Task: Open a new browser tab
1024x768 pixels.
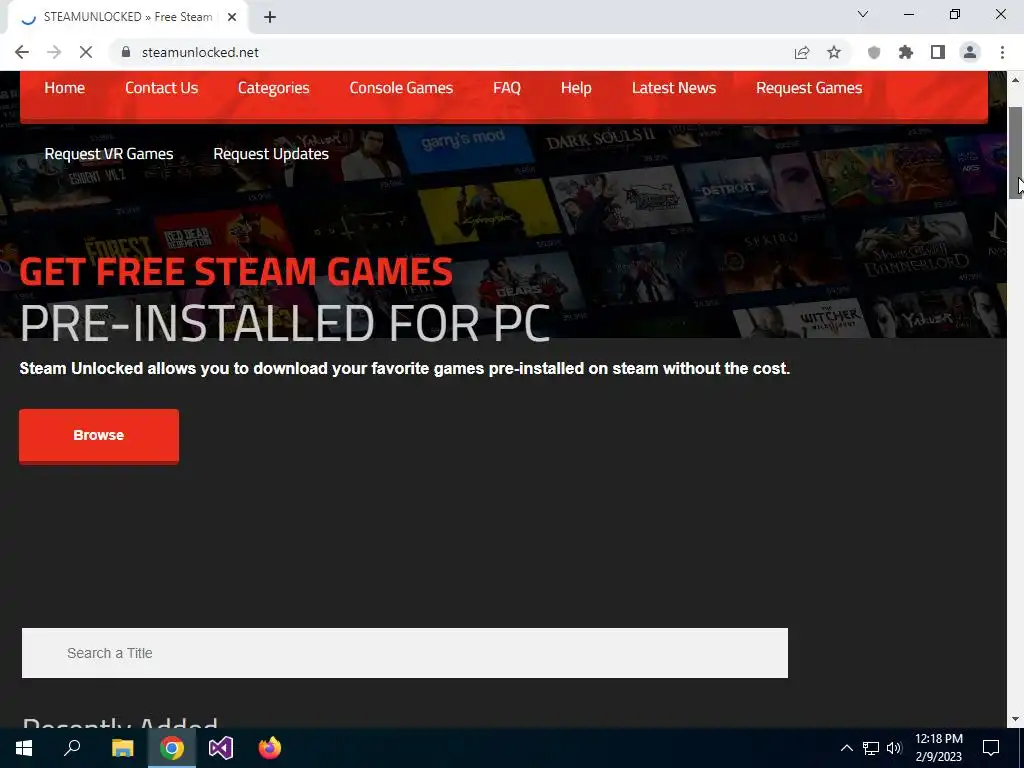Action: click(270, 17)
